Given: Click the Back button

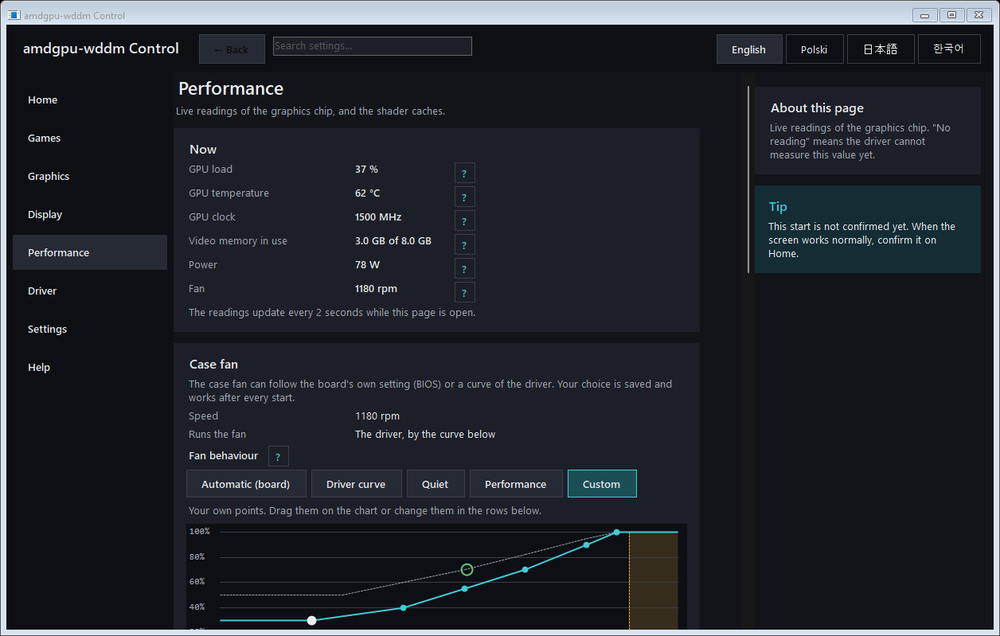Looking at the screenshot, I should pyautogui.click(x=232, y=49).
